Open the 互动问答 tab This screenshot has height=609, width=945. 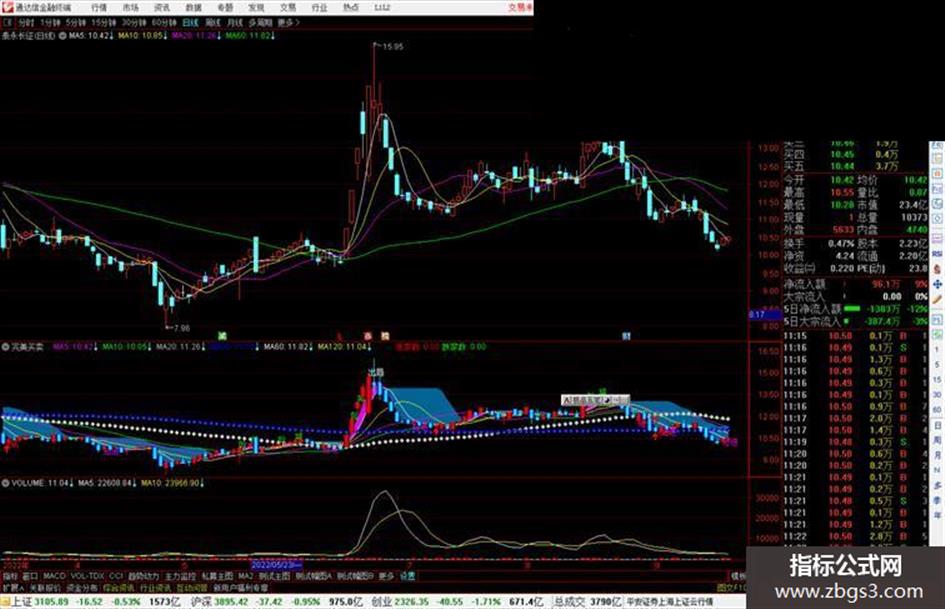click(x=192, y=587)
